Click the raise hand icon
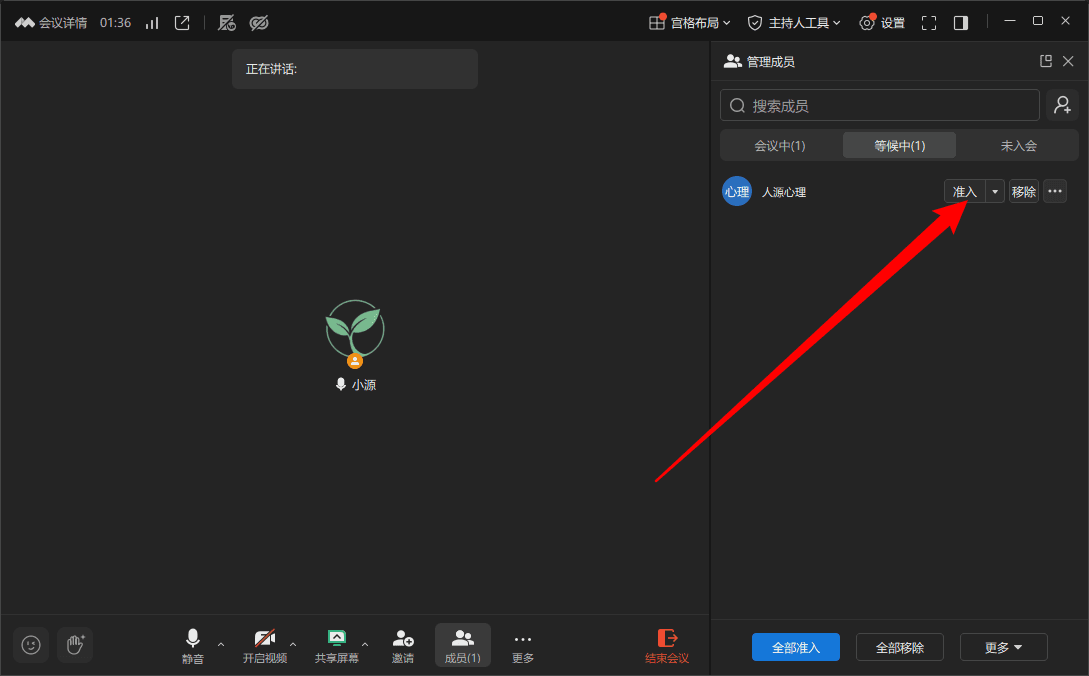This screenshot has height=676, width=1089. pyautogui.click(x=75, y=645)
